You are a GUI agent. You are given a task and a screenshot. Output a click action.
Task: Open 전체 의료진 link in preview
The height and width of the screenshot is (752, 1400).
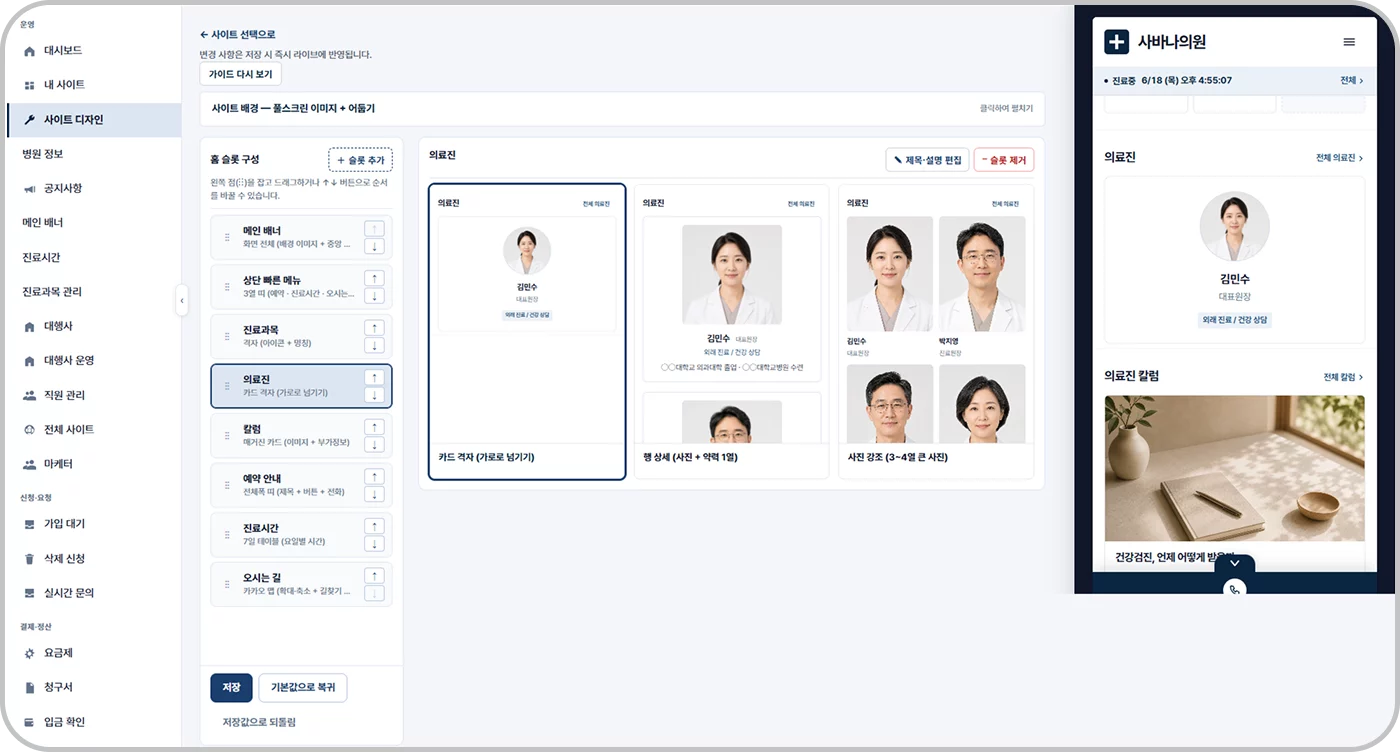[x=1339, y=158]
